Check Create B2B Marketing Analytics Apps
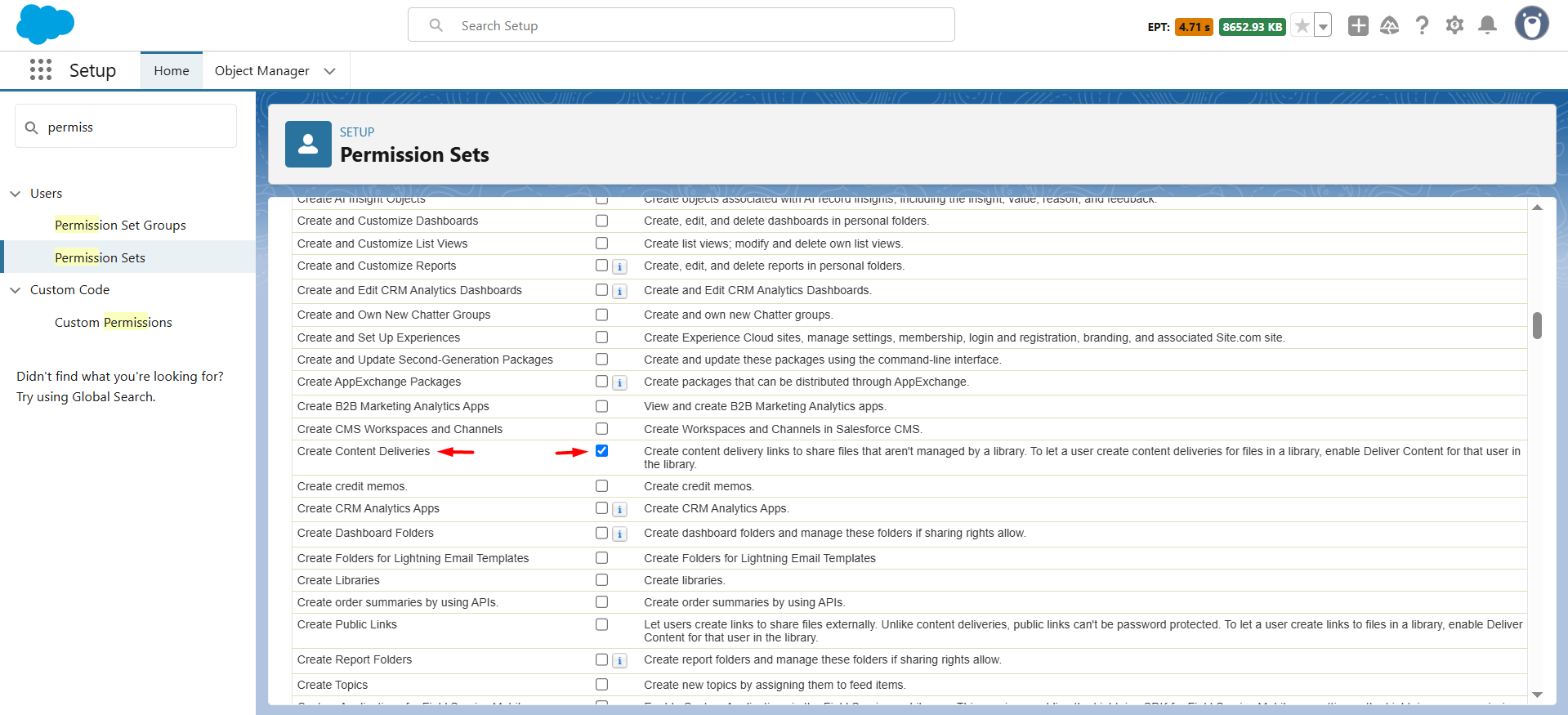Image resolution: width=1568 pixels, height=715 pixels. pyautogui.click(x=602, y=406)
